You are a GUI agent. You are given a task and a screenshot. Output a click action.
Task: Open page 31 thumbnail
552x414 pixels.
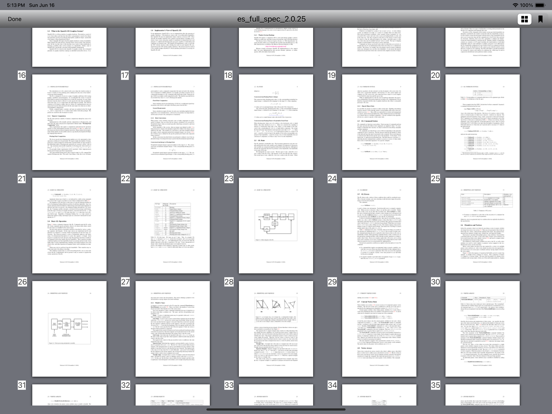(x=69, y=395)
